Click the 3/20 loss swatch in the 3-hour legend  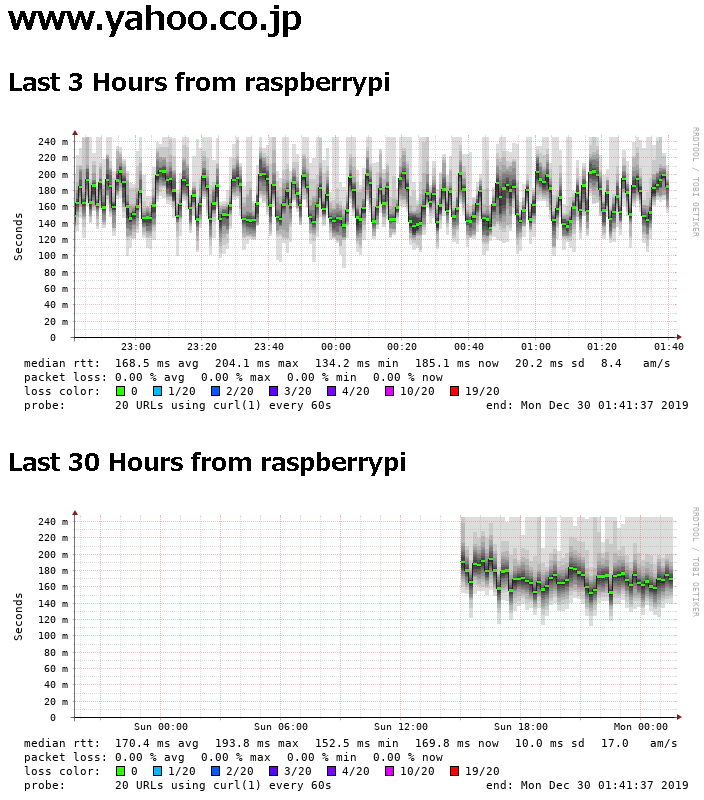pos(273,391)
